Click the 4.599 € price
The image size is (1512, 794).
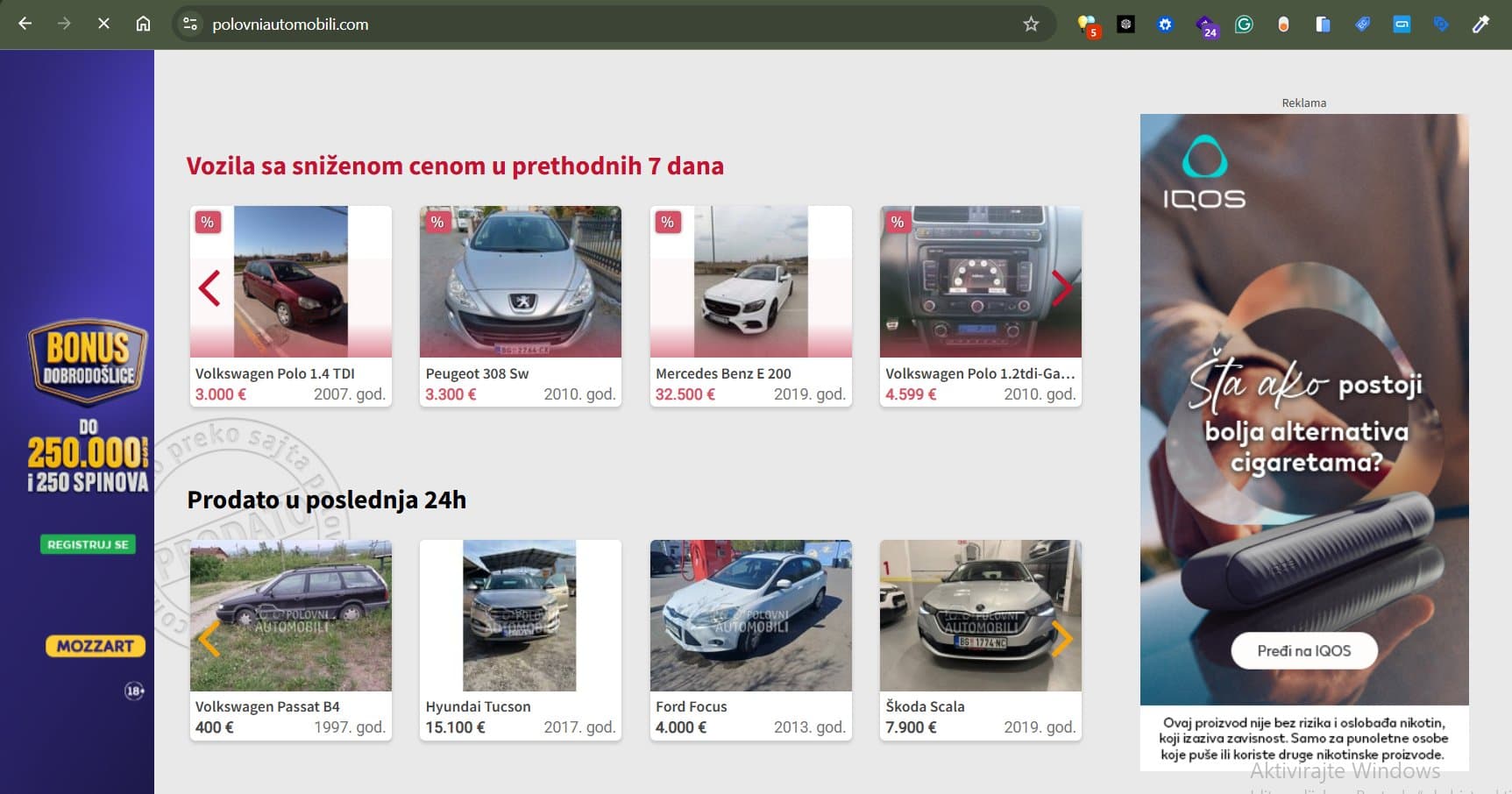coord(911,394)
